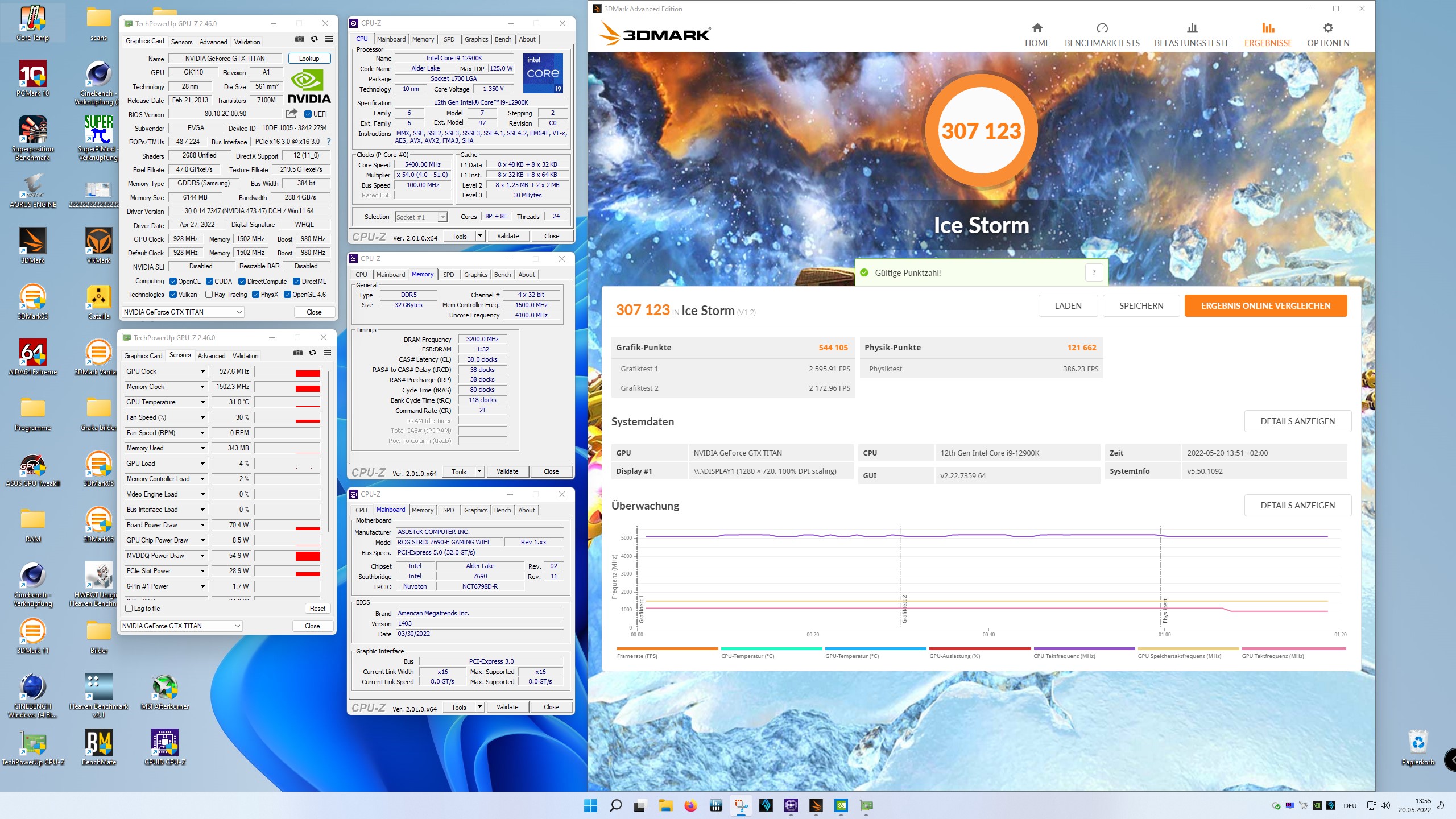Screen dimensions: 1456x819
Task: Click the GPU-Z screenshot camera icon in Graphics Card window
Action: (x=299, y=39)
